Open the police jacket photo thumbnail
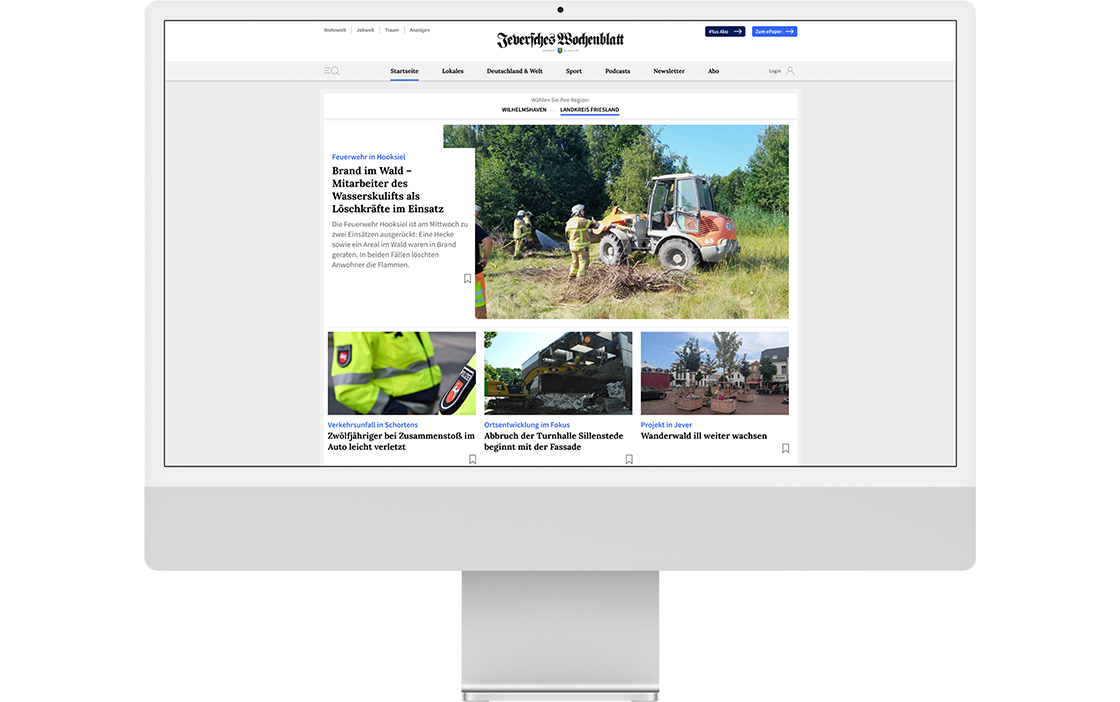Image resolution: width=1120 pixels, height=702 pixels. click(401, 373)
